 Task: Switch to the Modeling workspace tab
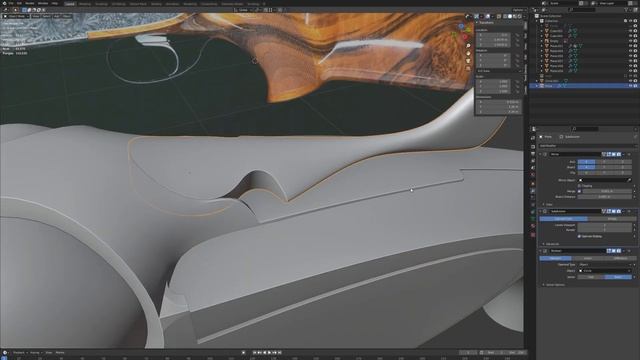[85, 4]
